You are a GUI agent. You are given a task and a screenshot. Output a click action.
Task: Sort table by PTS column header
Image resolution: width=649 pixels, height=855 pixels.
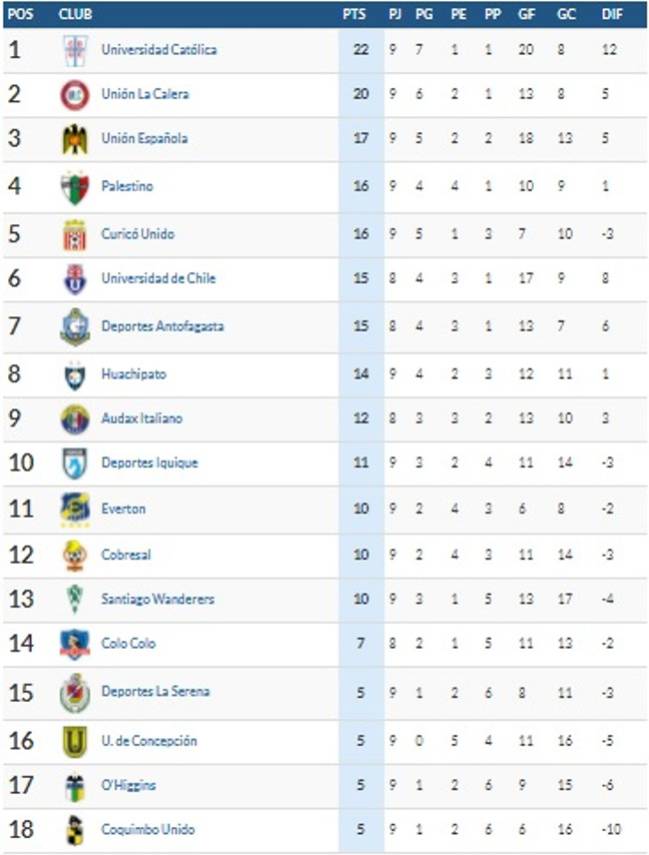pos(354,14)
